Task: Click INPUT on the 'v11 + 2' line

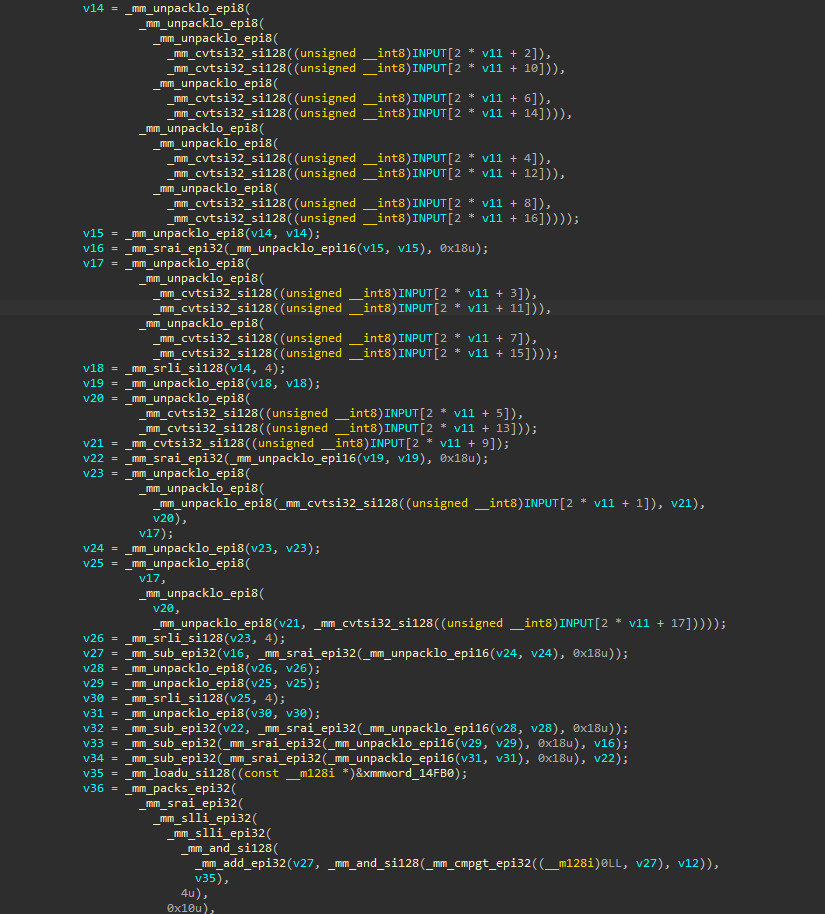Action: 429,53
